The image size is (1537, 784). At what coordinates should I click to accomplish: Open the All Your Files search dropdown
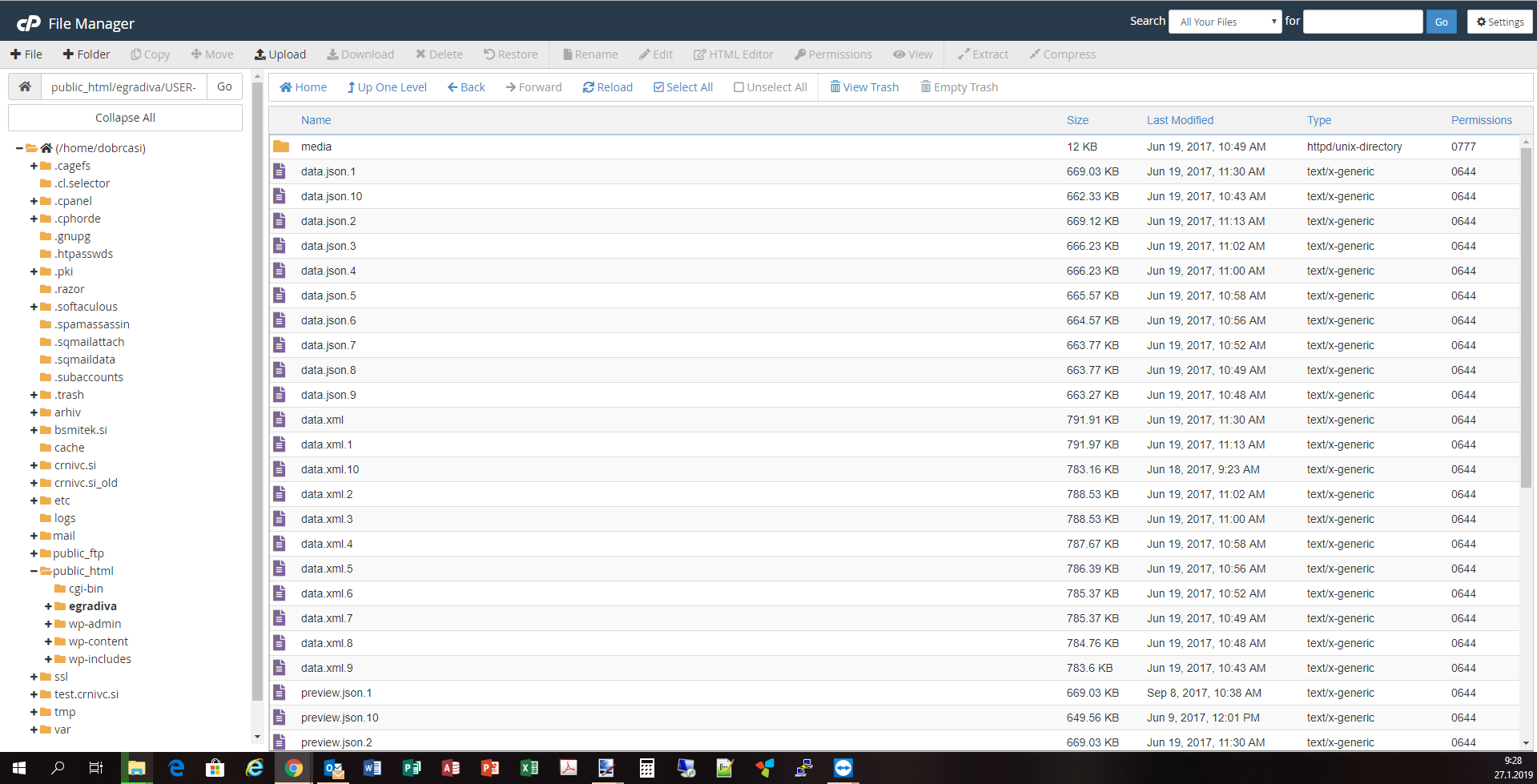coord(1225,22)
